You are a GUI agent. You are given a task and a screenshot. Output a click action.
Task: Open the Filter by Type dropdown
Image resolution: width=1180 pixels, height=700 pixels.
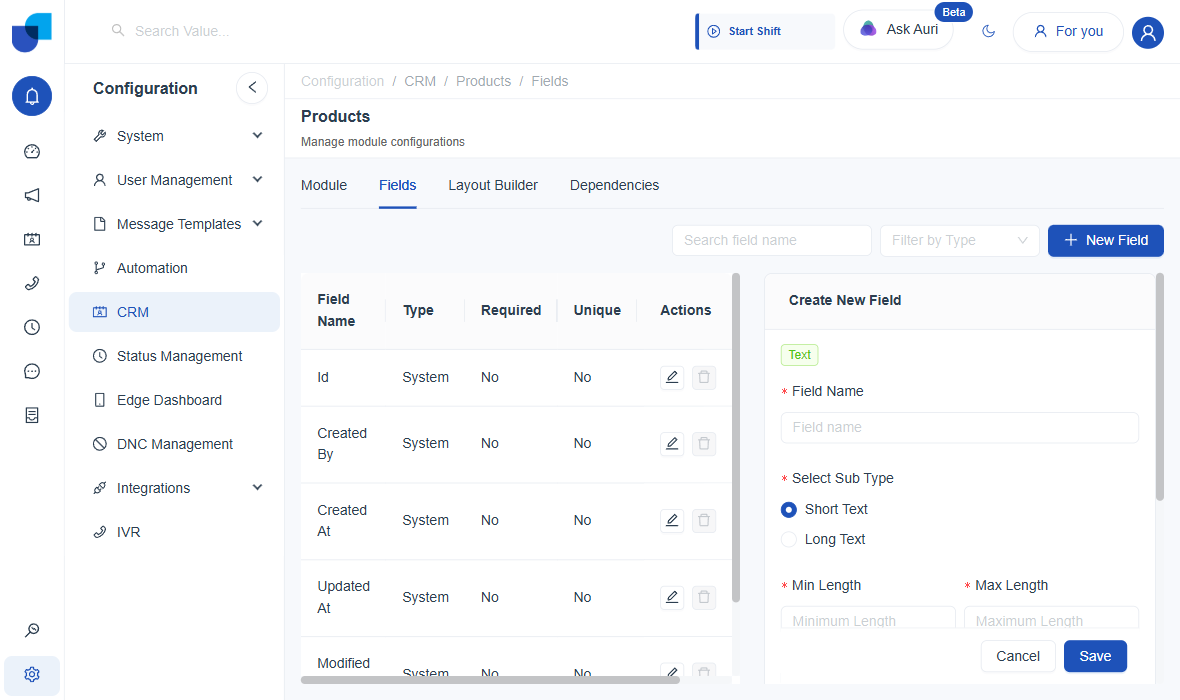pyautogui.click(x=960, y=241)
